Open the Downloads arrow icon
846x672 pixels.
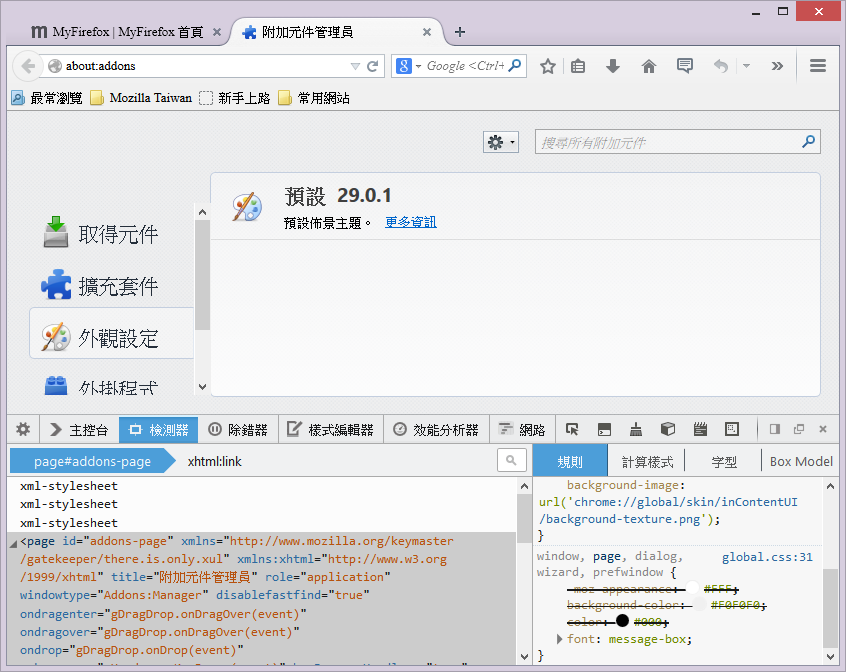614,66
